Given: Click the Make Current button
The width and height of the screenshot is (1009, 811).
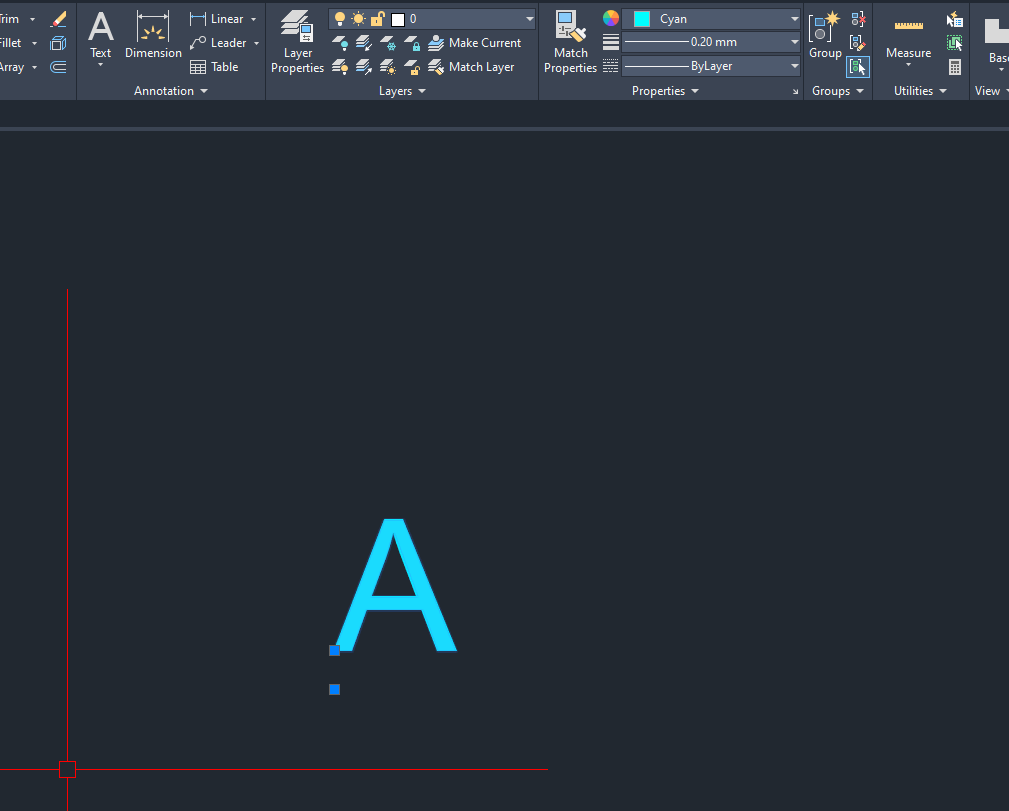Looking at the screenshot, I should coord(474,43).
